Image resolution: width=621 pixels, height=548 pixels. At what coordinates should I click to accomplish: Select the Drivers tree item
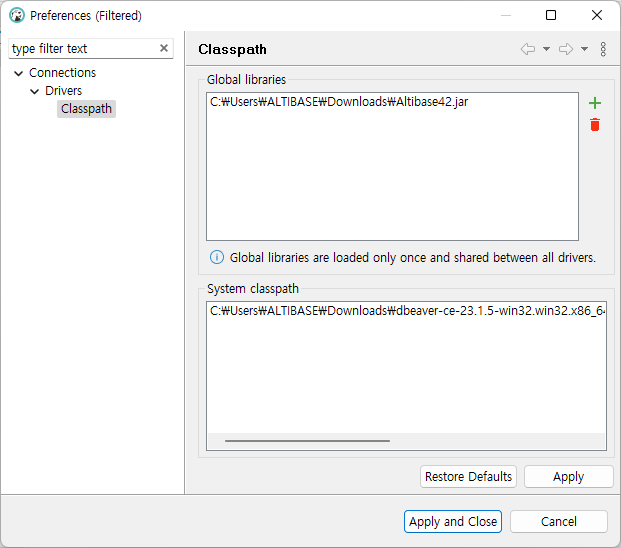click(x=63, y=91)
